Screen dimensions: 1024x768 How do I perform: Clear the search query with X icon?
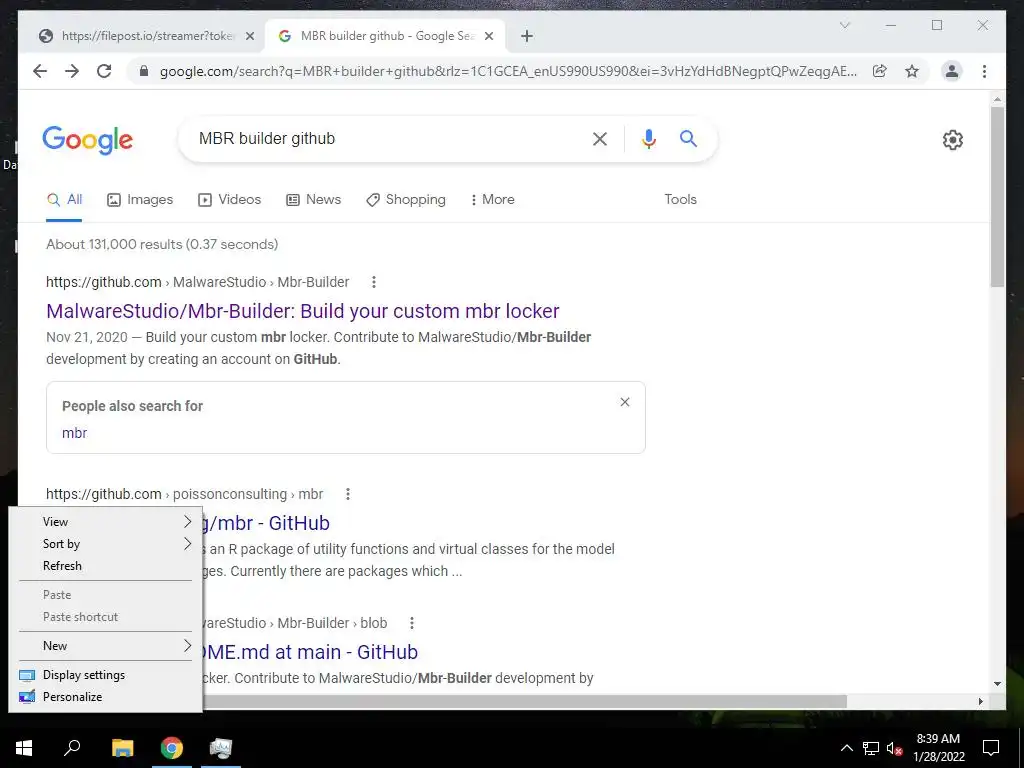pos(600,138)
